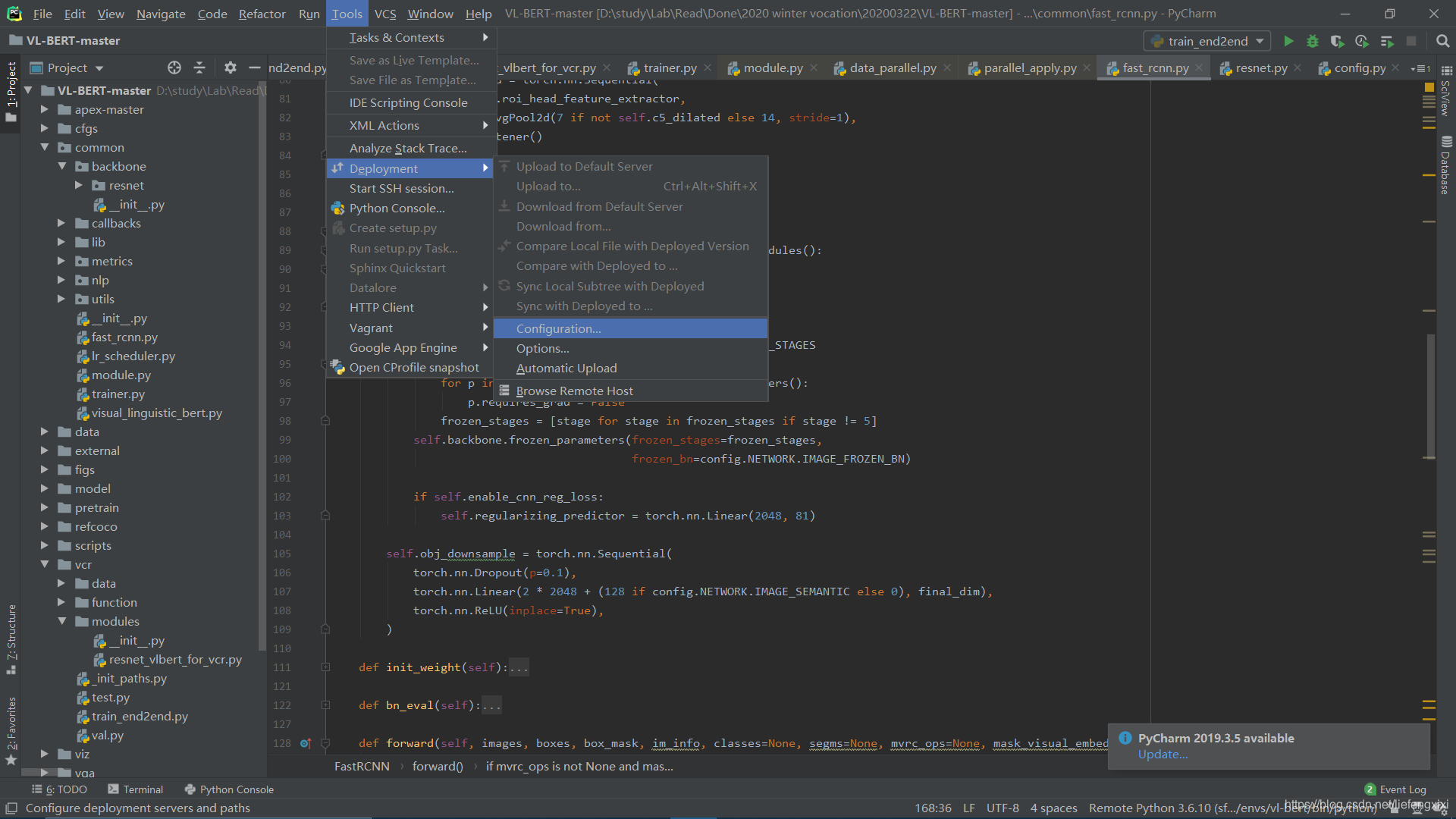Viewport: 1456px width, 819px height.
Task: Open the Favorites tool window
Action: pyautogui.click(x=11, y=730)
